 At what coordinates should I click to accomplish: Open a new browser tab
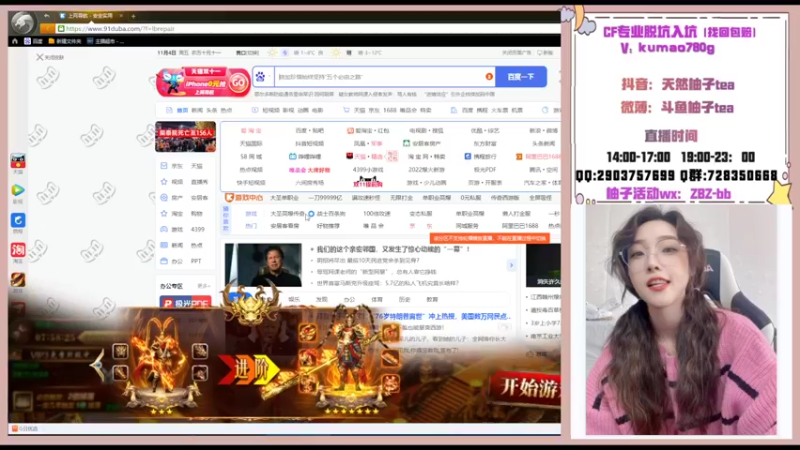tap(133, 16)
